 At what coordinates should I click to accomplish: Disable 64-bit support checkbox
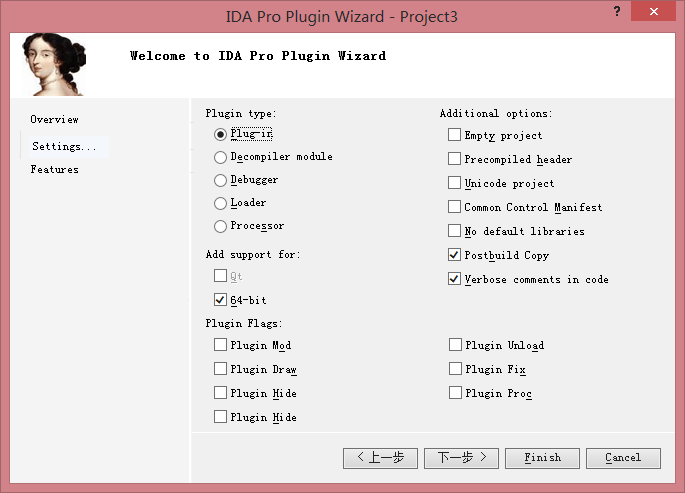(x=220, y=300)
